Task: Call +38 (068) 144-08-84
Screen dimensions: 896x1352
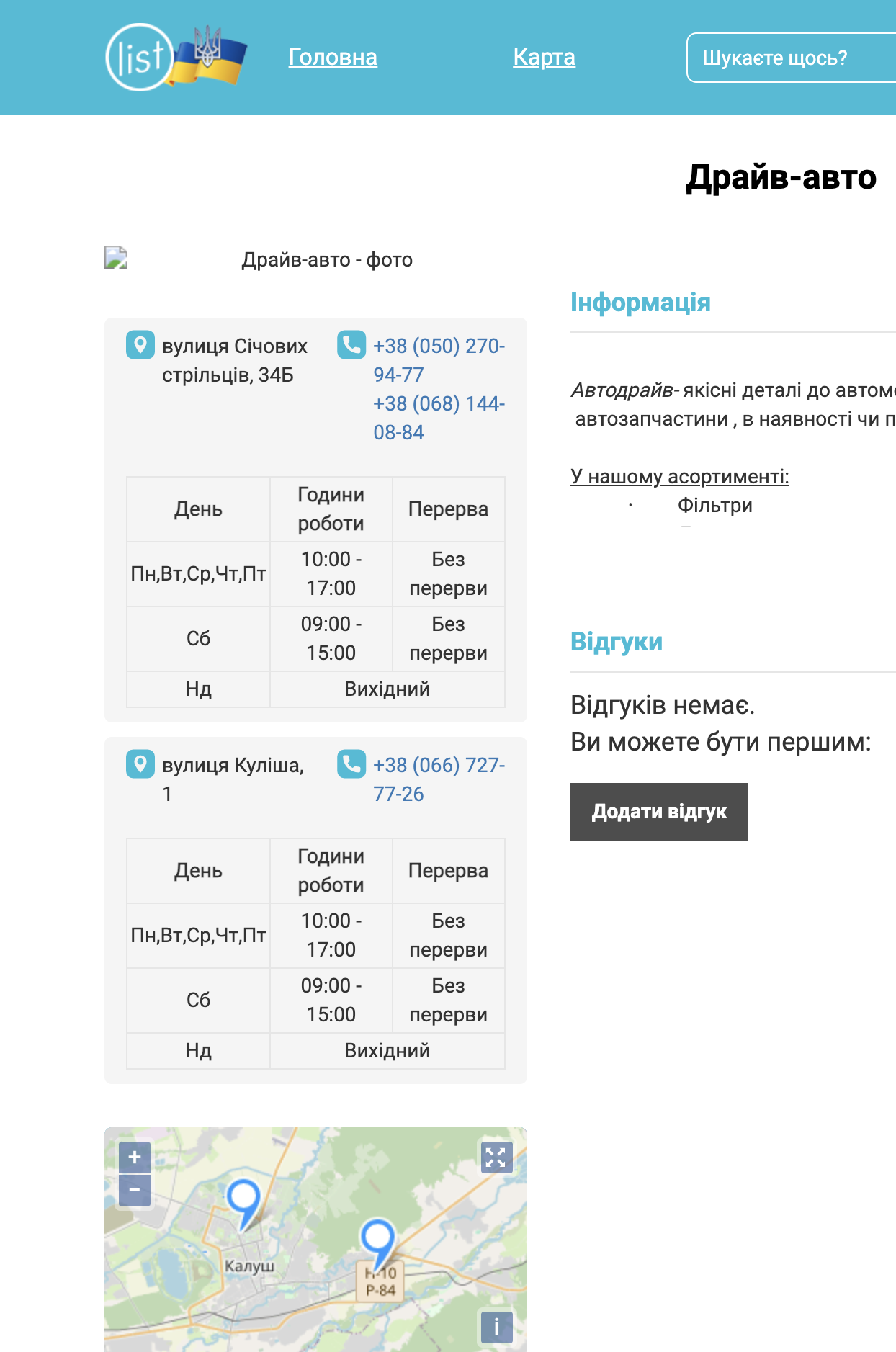Action: pos(439,418)
